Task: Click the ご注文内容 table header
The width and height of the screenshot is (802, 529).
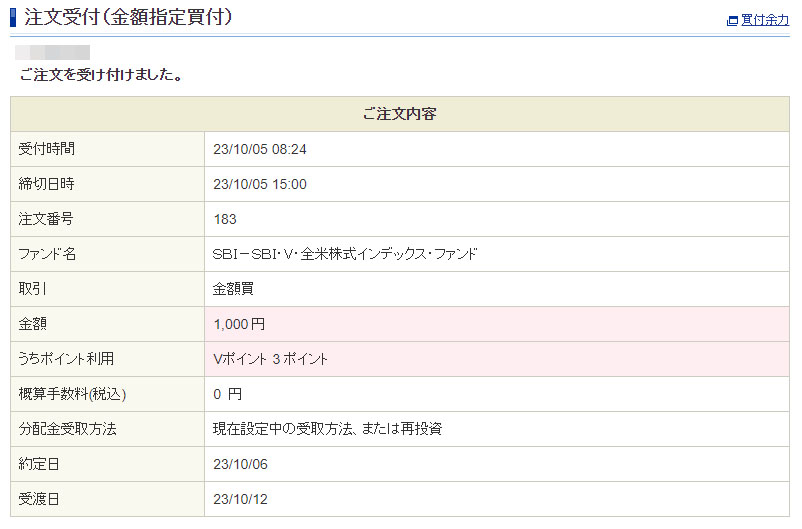Action: 400,114
